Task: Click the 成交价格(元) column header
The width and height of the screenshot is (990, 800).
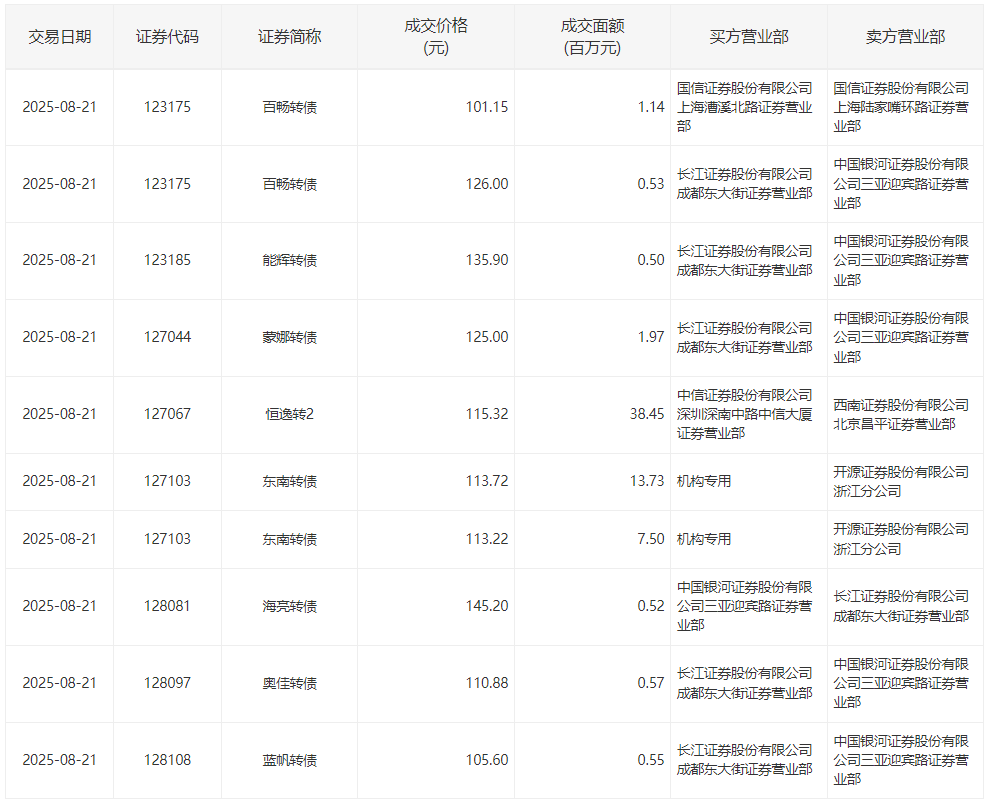Action: (x=435, y=37)
